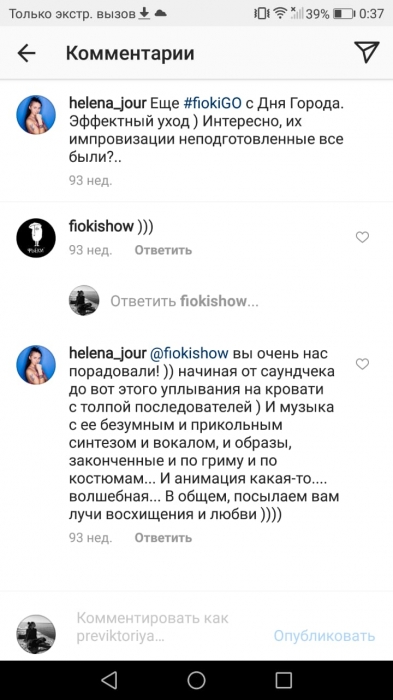Tap Android back navigation triangle
The width and height of the screenshot is (393, 700).
109,680
